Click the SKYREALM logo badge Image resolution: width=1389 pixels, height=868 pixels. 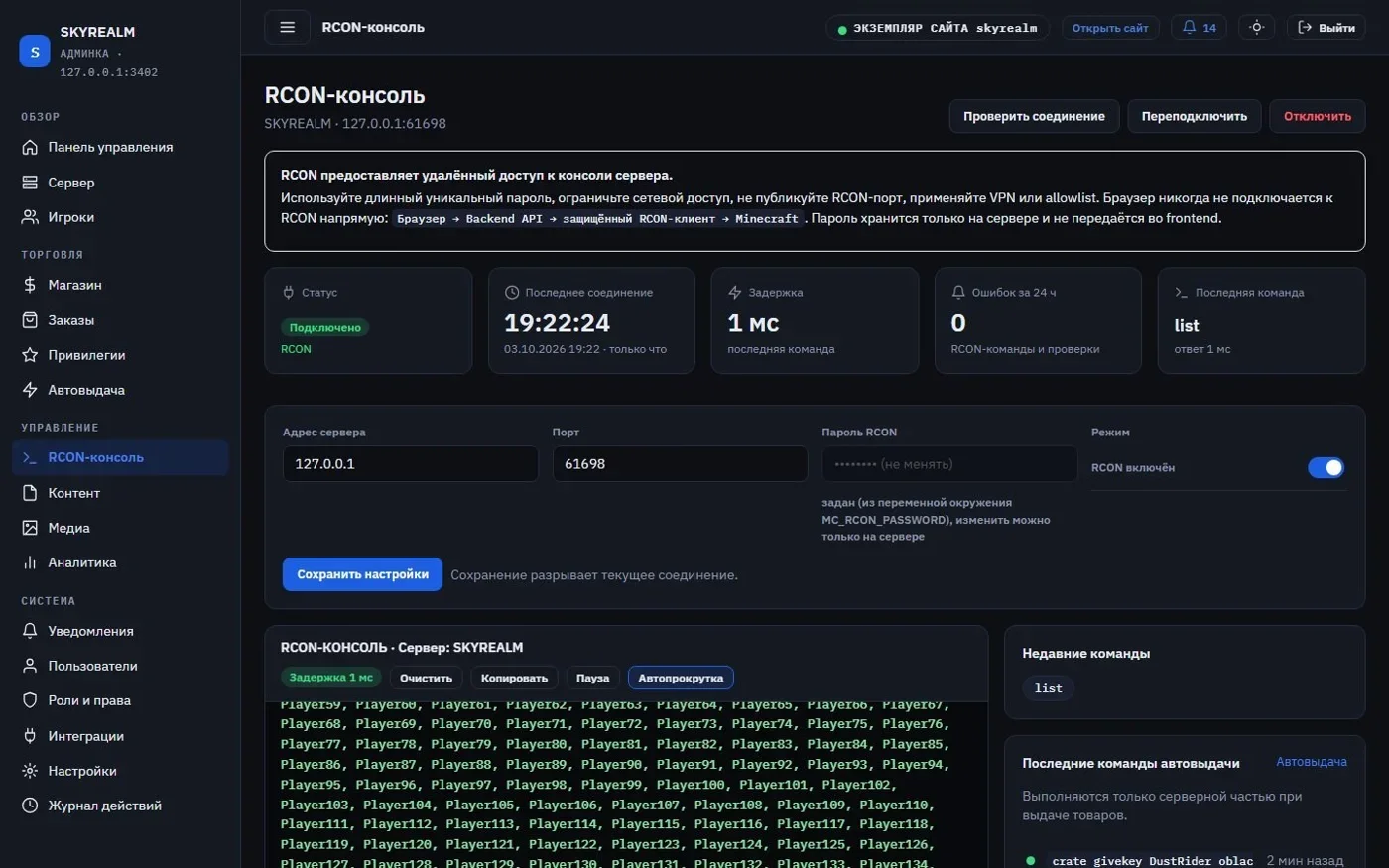coord(35,52)
